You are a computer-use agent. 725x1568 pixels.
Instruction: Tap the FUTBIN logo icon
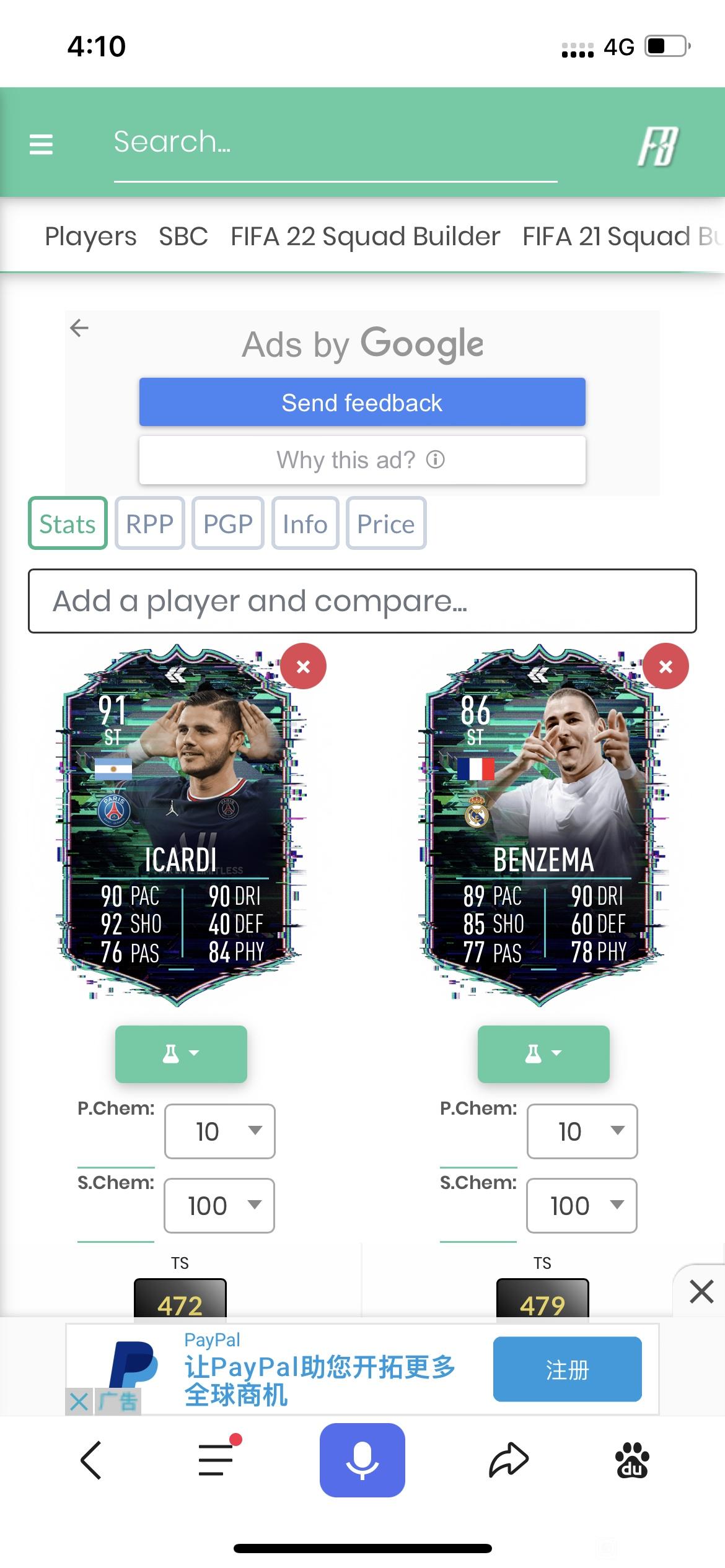[658, 146]
